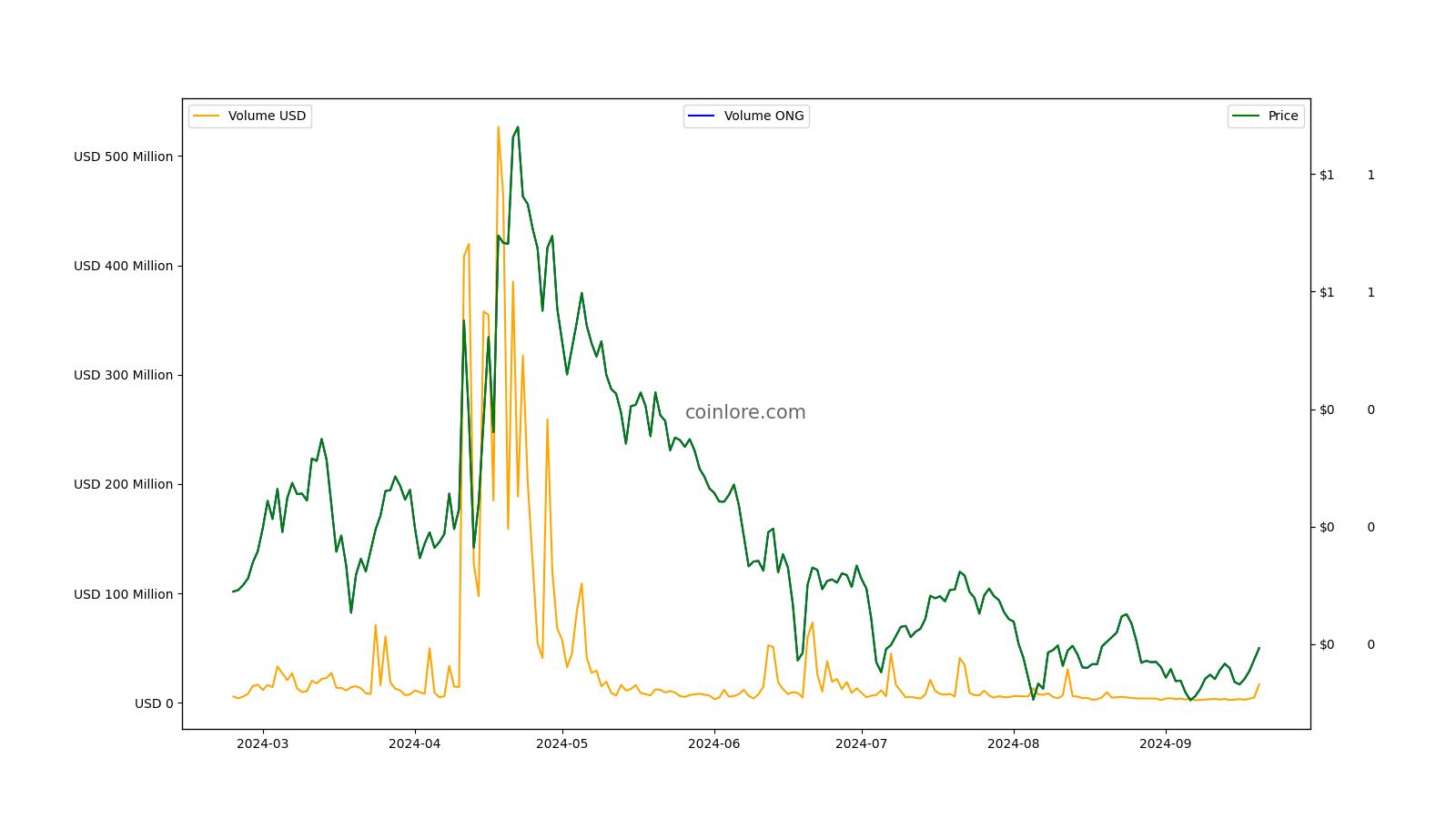
Task: Click the green Price legend line
Action: (x=1246, y=116)
